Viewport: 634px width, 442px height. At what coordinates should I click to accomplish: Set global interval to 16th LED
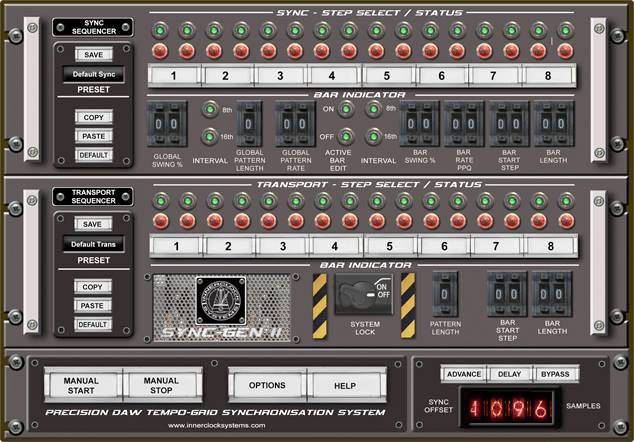click(x=210, y=137)
